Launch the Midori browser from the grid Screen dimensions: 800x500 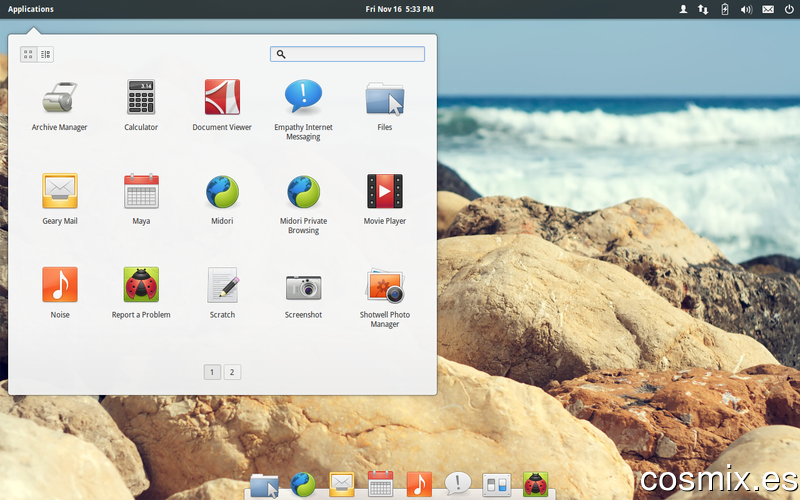click(222, 199)
